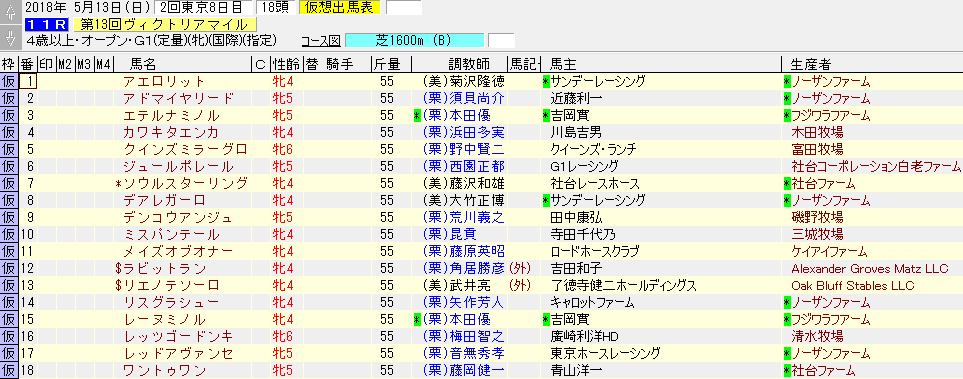Select horse レーヌミノル
Screen dimensions: 963x379
(x=164, y=319)
